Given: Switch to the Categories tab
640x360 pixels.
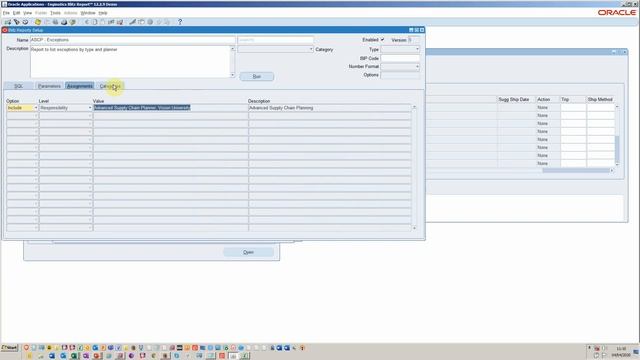Looking at the screenshot, I should tap(110, 86).
